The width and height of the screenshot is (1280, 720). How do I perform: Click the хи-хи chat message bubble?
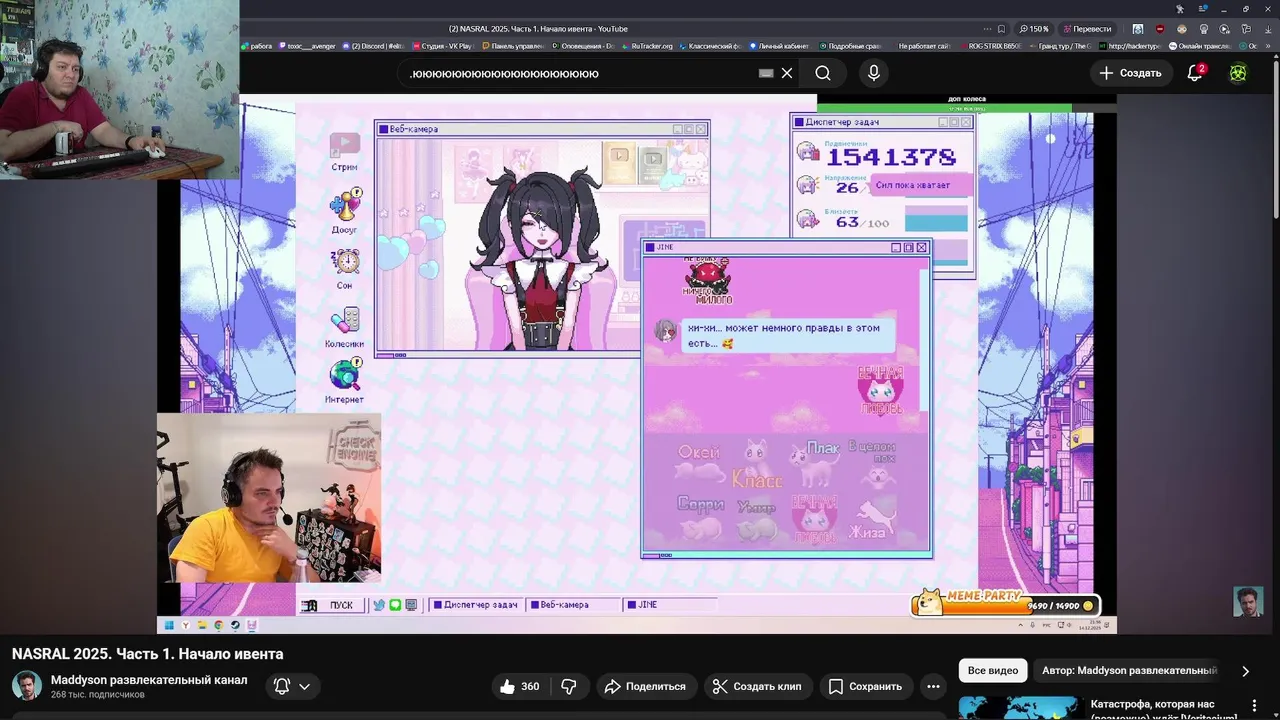pyautogui.click(x=788, y=335)
